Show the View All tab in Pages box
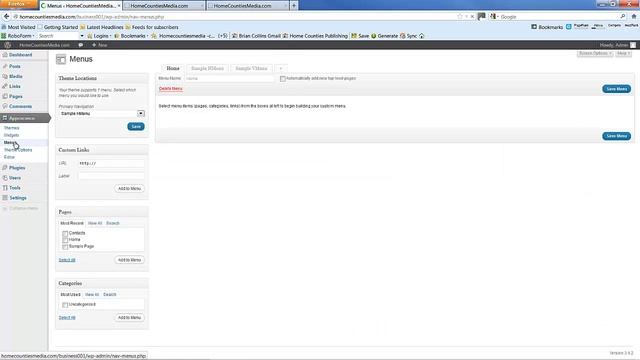Viewport: 640px width, 360px height. 95,223
